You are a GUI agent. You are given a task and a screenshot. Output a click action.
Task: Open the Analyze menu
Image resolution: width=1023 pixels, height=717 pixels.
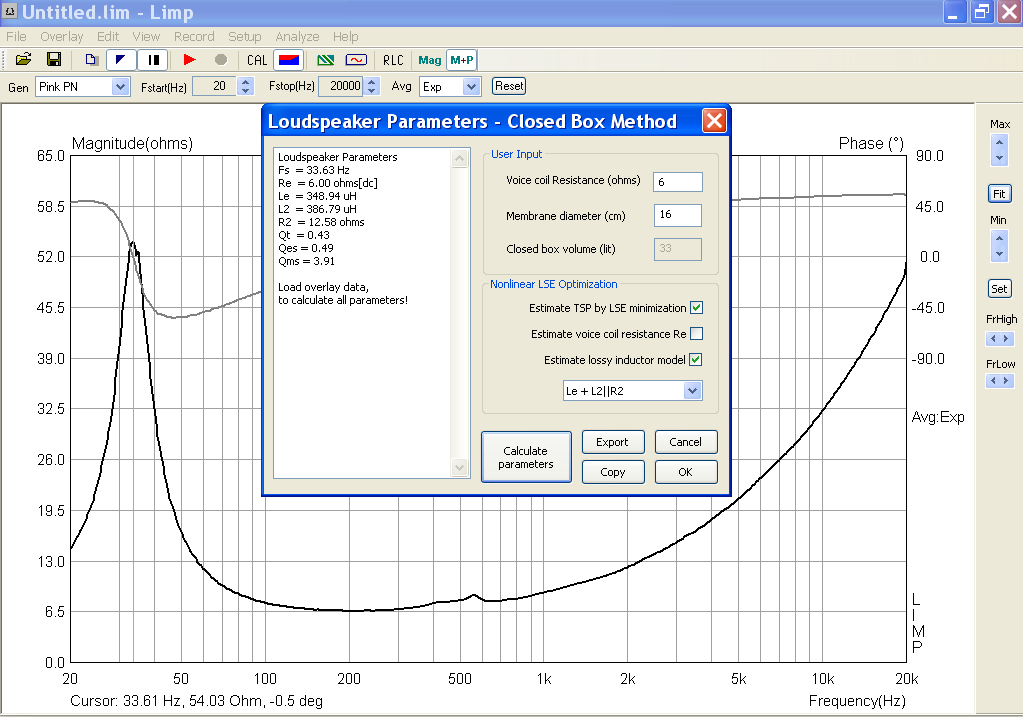coord(297,37)
